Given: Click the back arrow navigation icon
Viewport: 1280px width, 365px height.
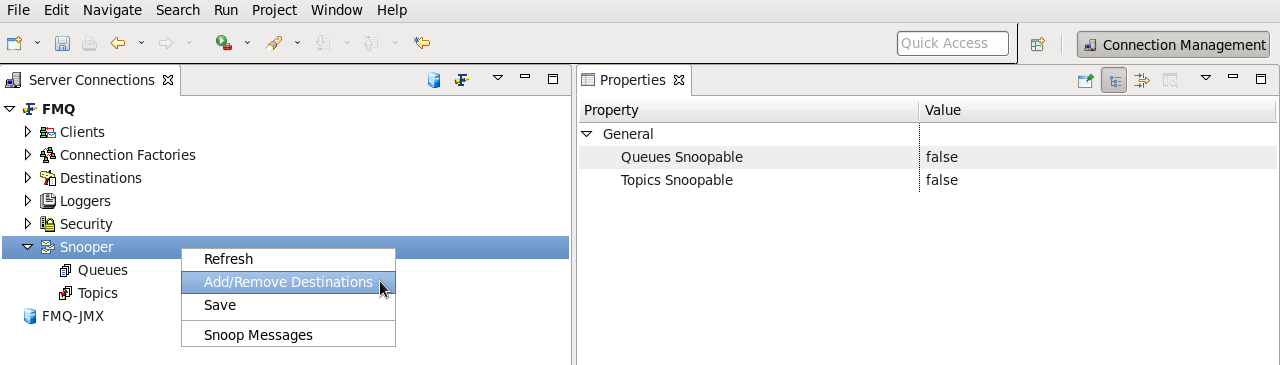Looking at the screenshot, I should [118, 44].
